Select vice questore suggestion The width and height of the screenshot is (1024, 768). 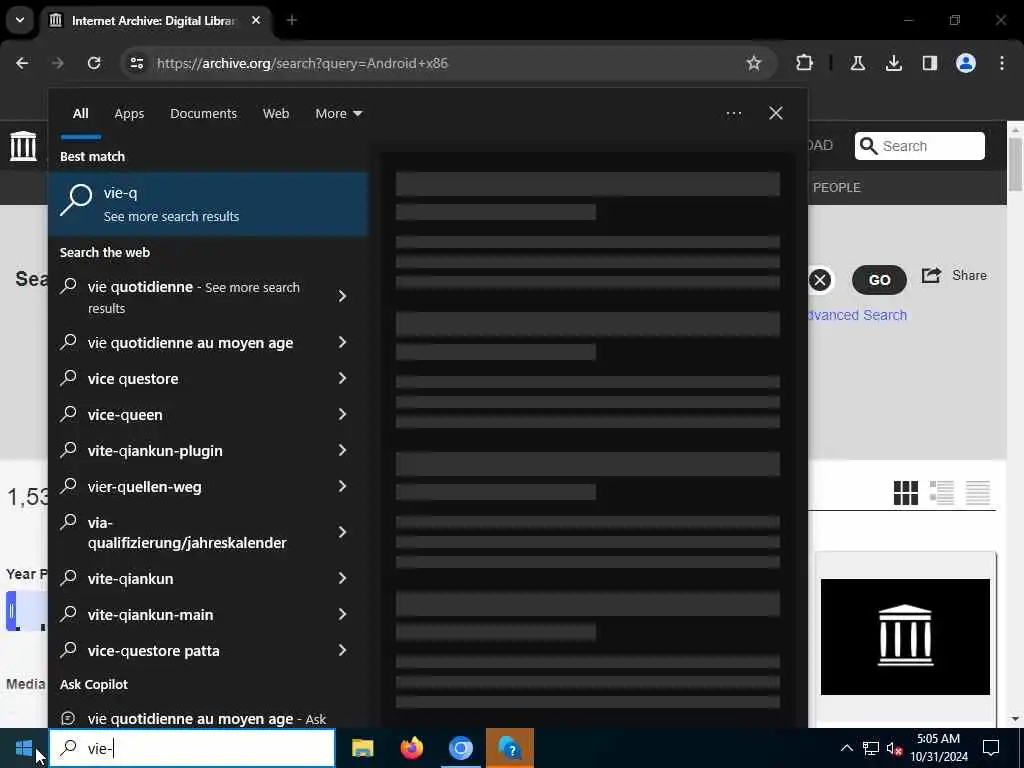133,379
